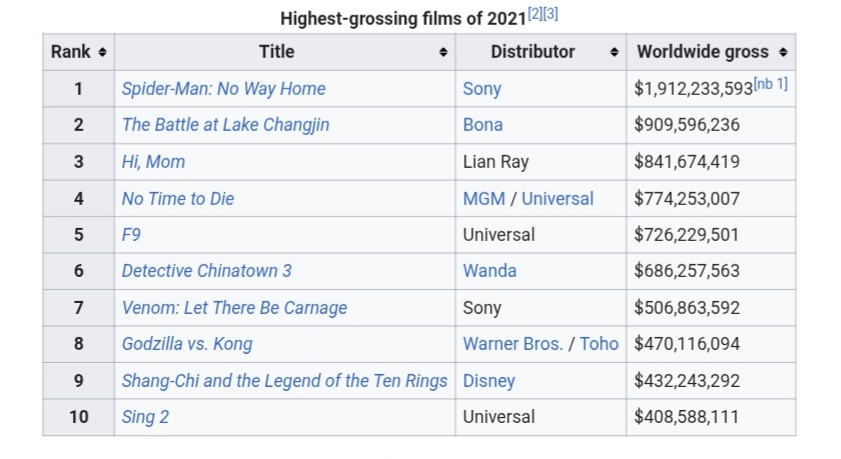Open the Toho distributor link
The image size is (841, 459).
click(x=599, y=344)
